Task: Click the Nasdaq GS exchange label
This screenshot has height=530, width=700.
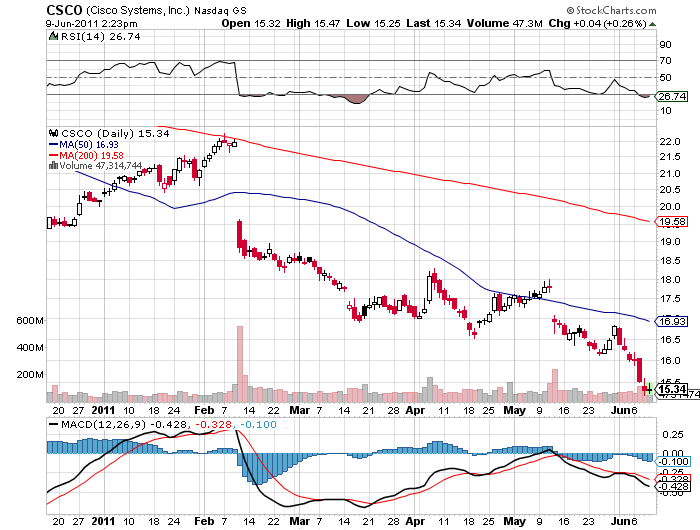Action: click(x=220, y=10)
